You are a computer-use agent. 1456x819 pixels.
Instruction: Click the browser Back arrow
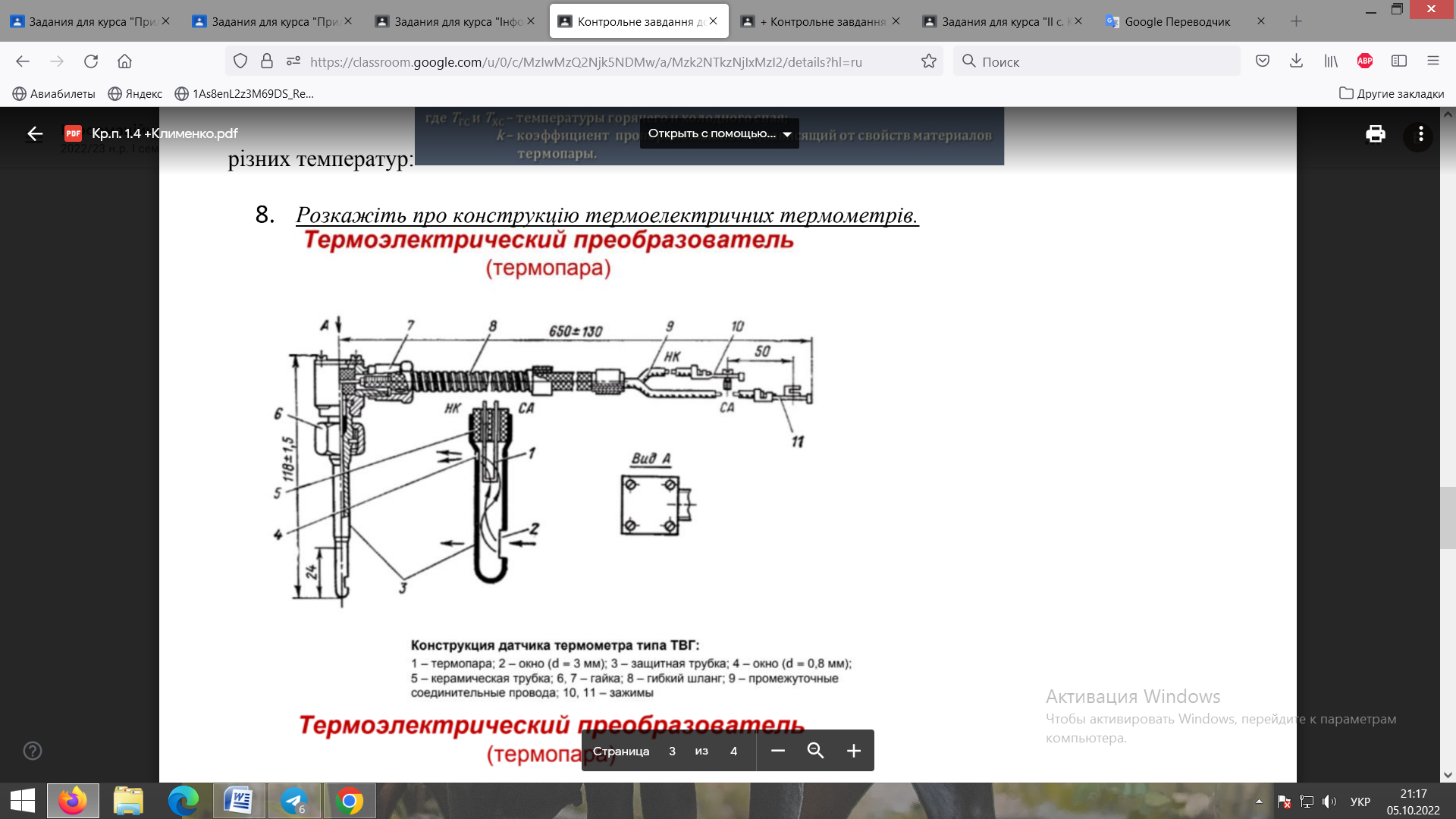[x=23, y=61]
